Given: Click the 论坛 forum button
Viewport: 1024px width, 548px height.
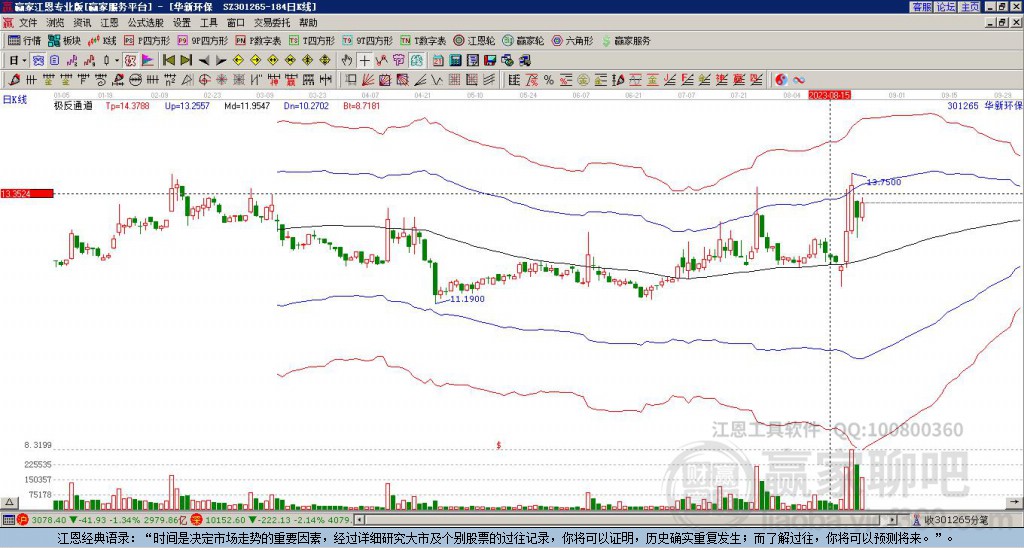Looking at the screenshot, I should (946, 7).
